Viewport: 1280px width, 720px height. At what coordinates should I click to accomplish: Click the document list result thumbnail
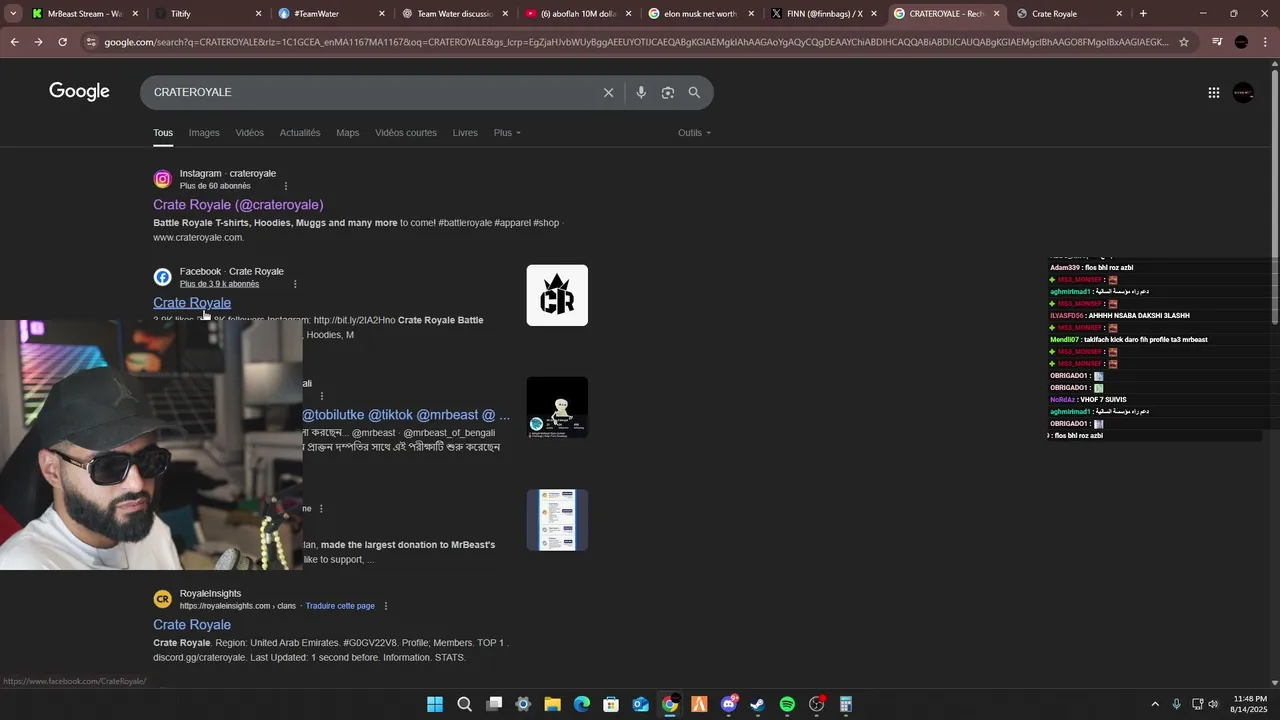(x=557, y=520)
